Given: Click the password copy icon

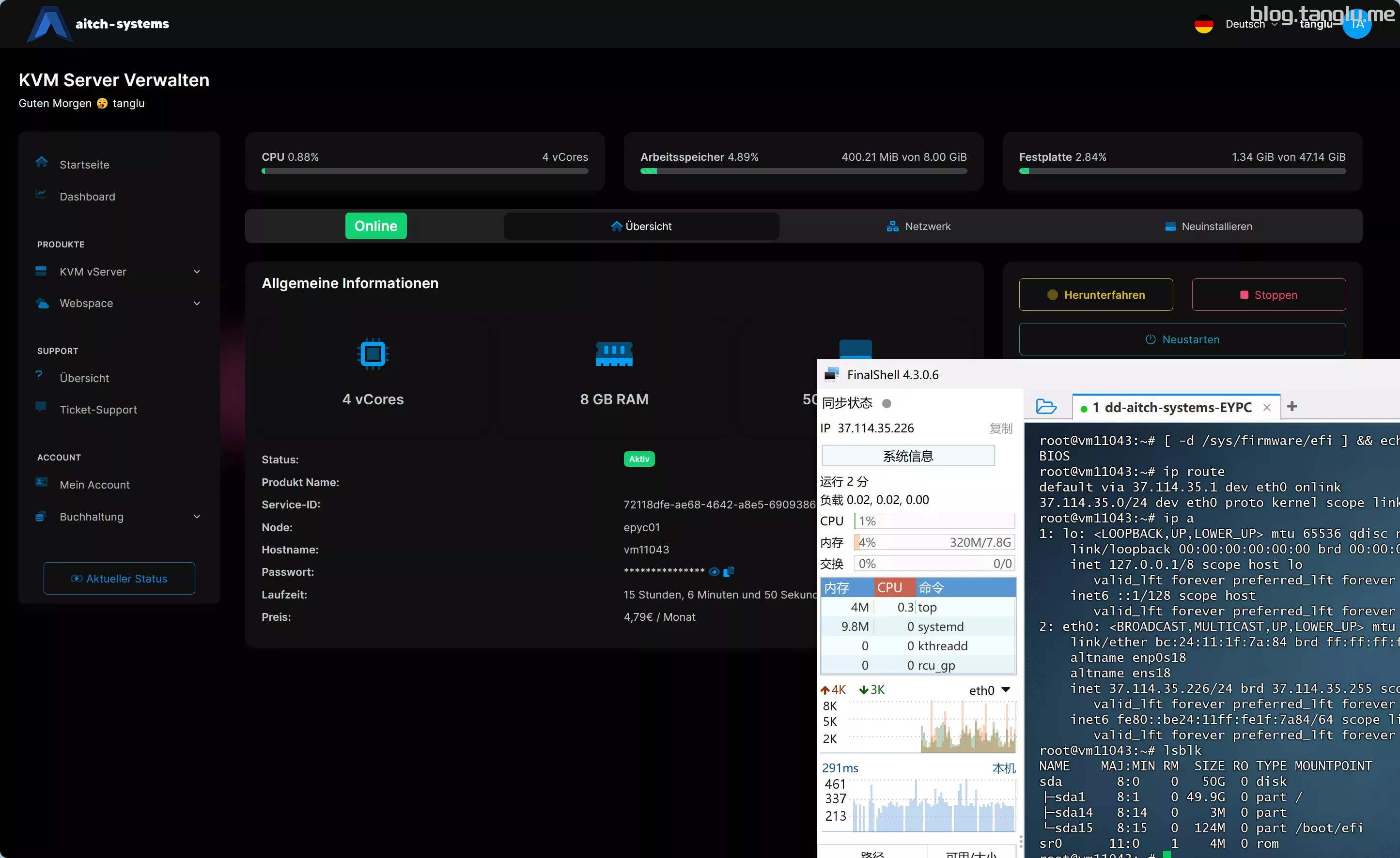Looking at the screenshot, I should 729,572.
